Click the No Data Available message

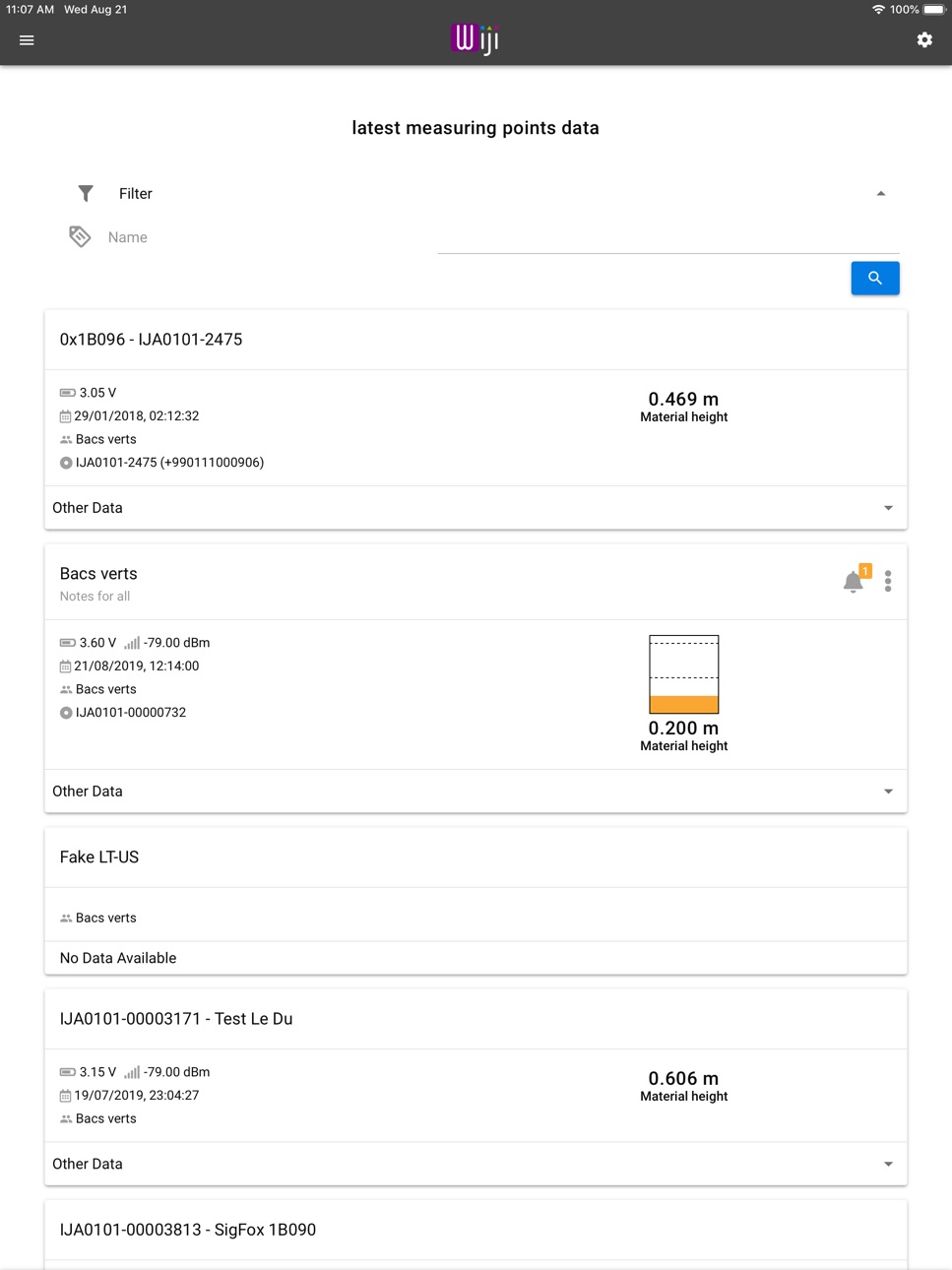coord(118,958)
